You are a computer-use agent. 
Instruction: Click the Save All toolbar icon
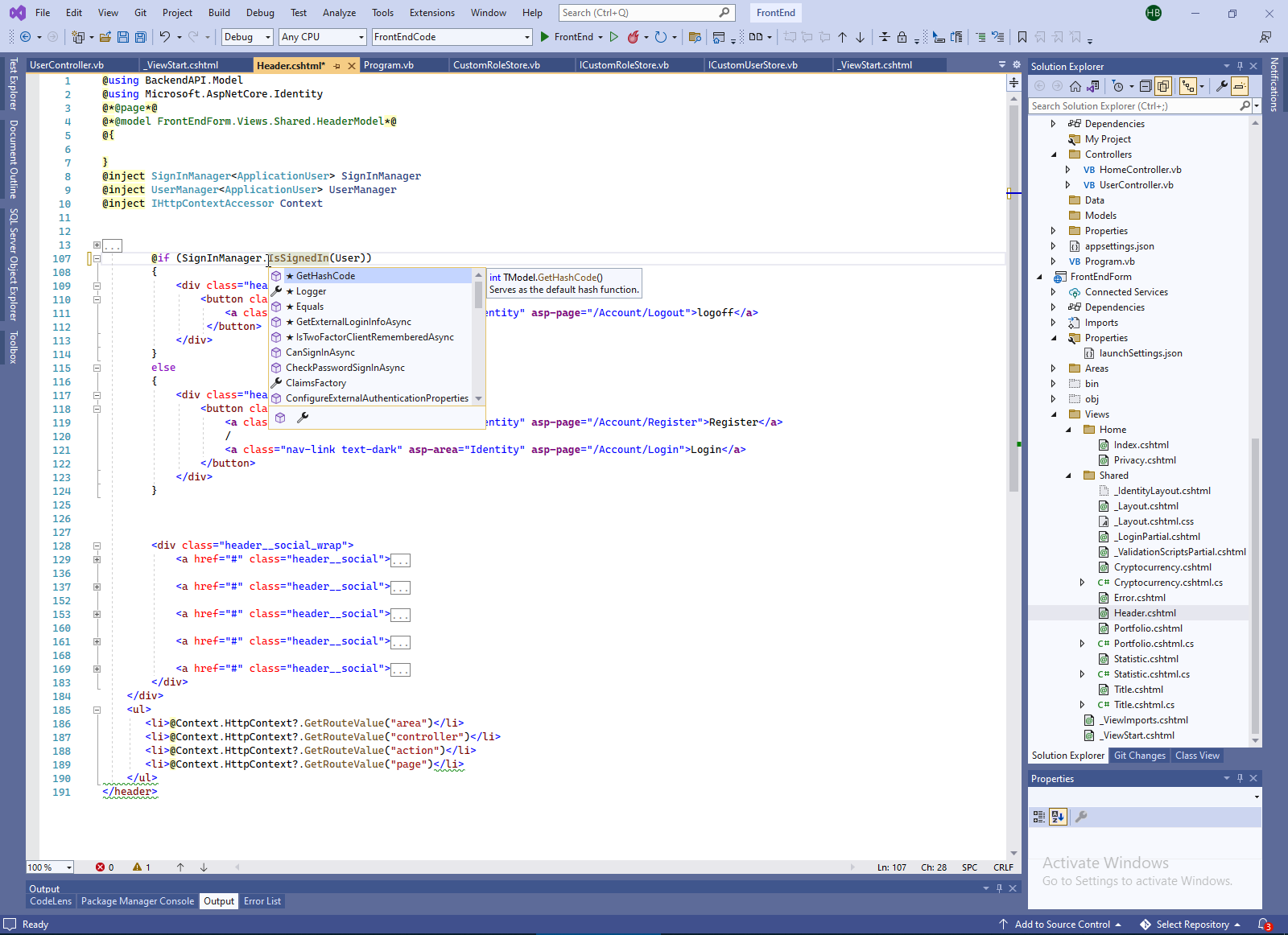pos(141,37)
